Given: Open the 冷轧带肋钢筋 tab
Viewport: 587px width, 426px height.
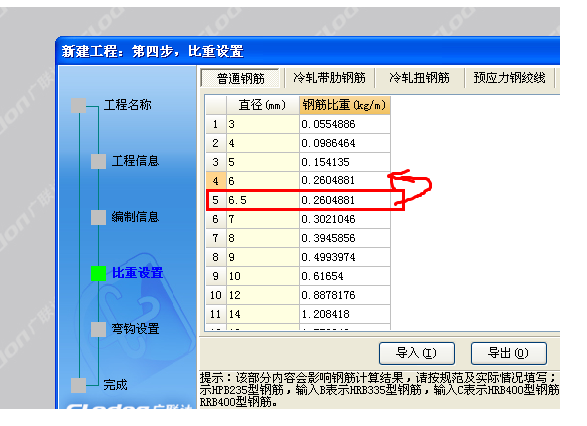Looking at the screenshot, I should click(x=329, y=78).
